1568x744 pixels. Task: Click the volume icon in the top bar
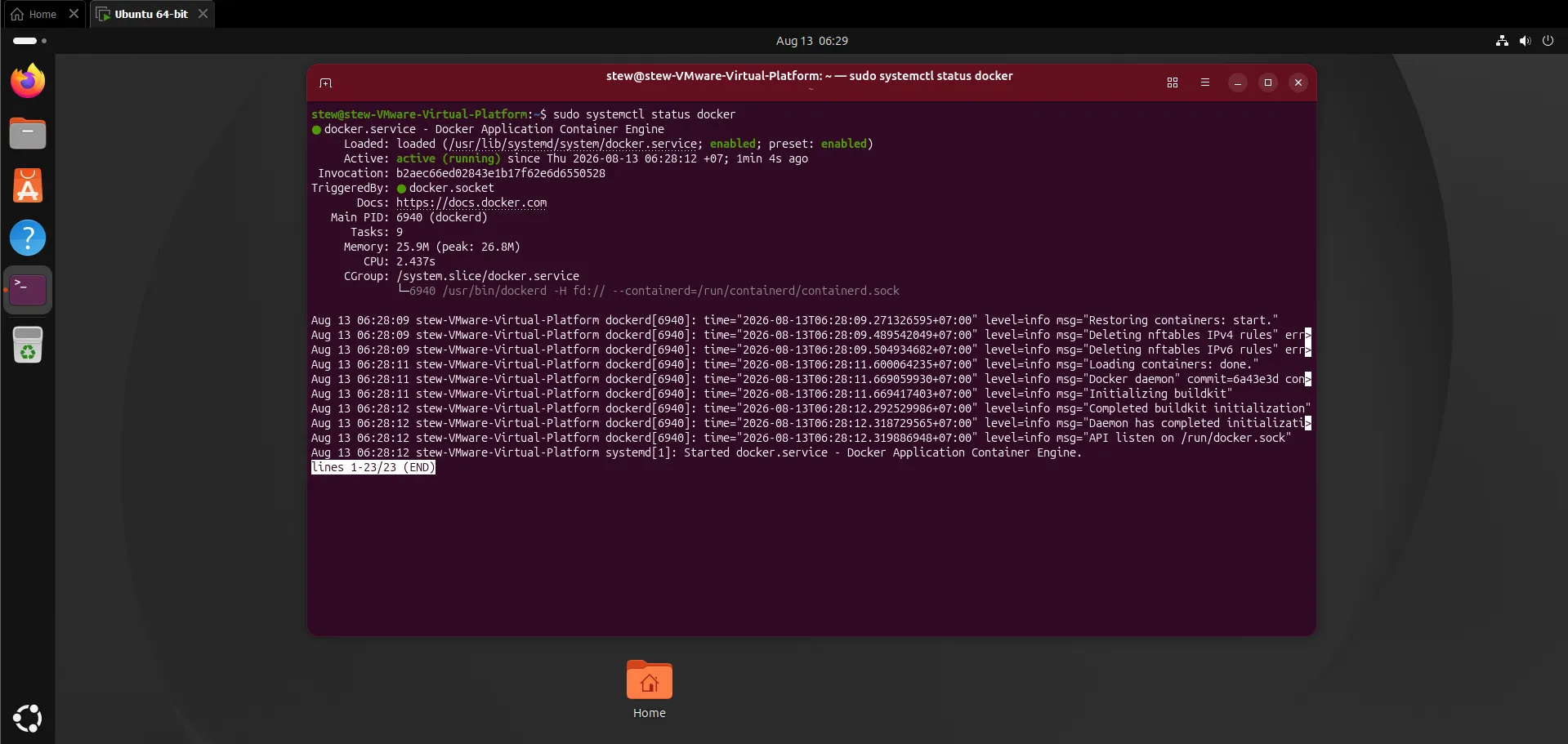(1525, 41)
